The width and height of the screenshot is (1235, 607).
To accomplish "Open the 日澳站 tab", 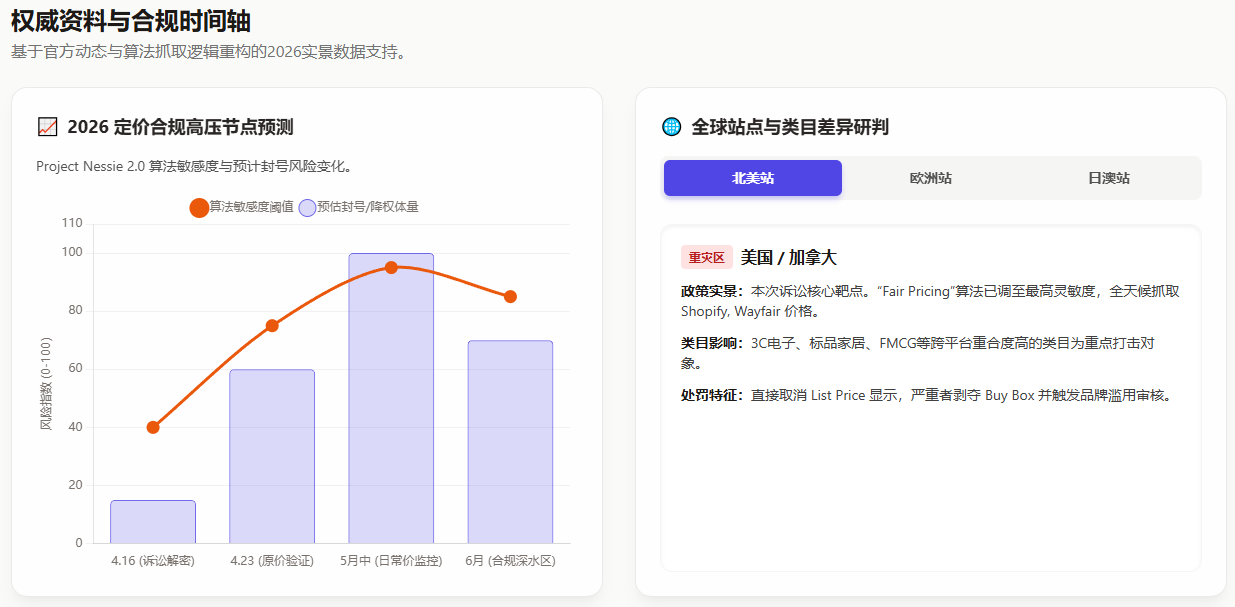I will click(1109, 178).
